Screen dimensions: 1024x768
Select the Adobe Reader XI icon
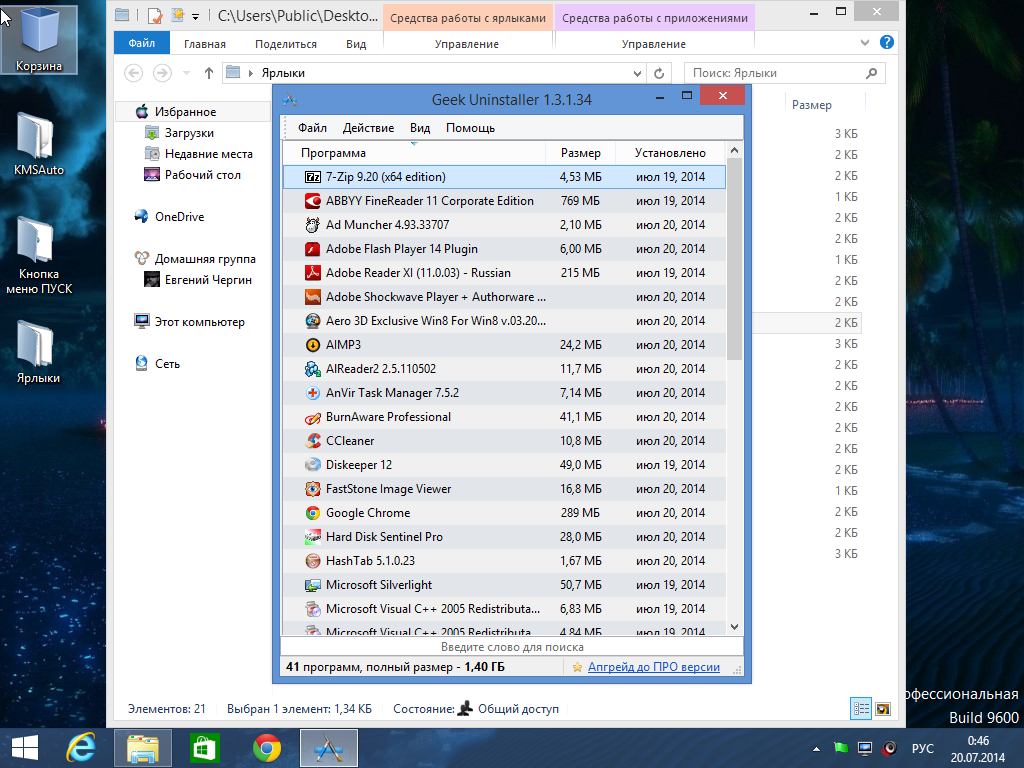(x=313, y=273)
